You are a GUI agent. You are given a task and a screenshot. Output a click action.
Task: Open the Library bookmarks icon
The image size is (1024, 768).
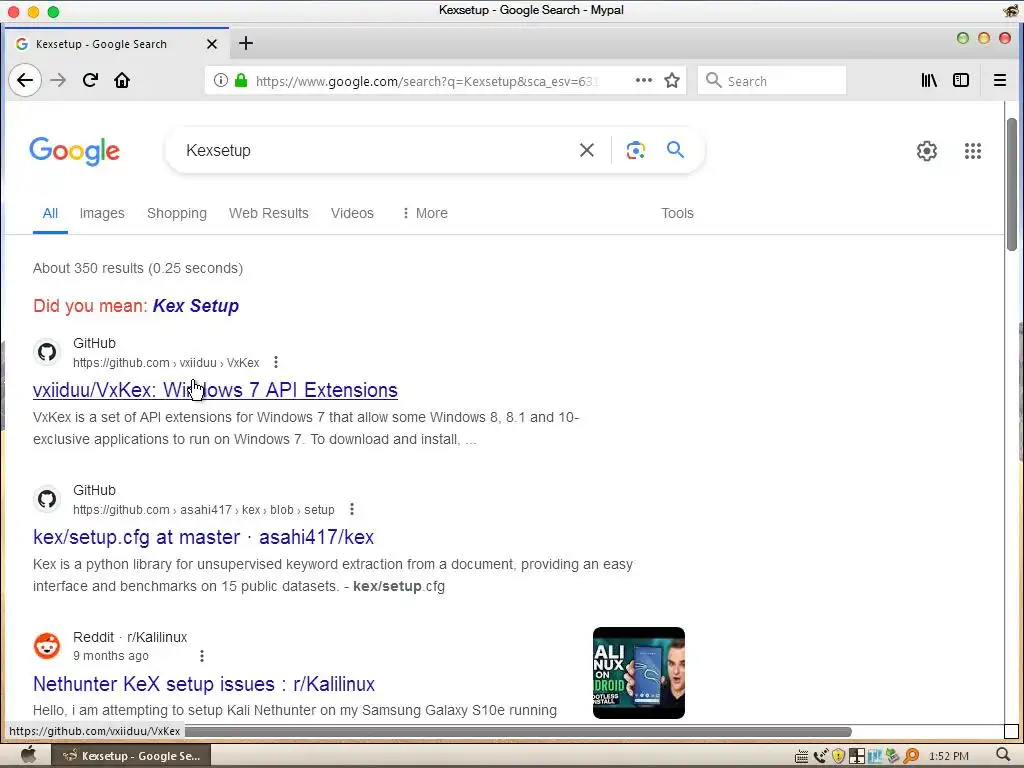[929, 80]
